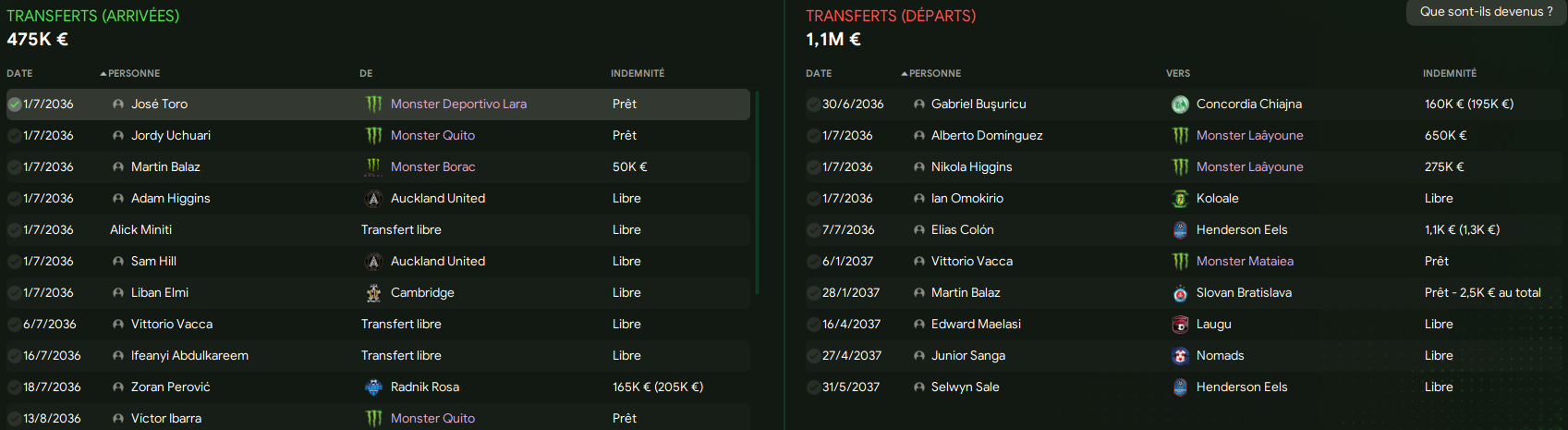The image size is (1568, 430).
Task: Click the Radnik Rosa club badge
Action: coord(373,387)
